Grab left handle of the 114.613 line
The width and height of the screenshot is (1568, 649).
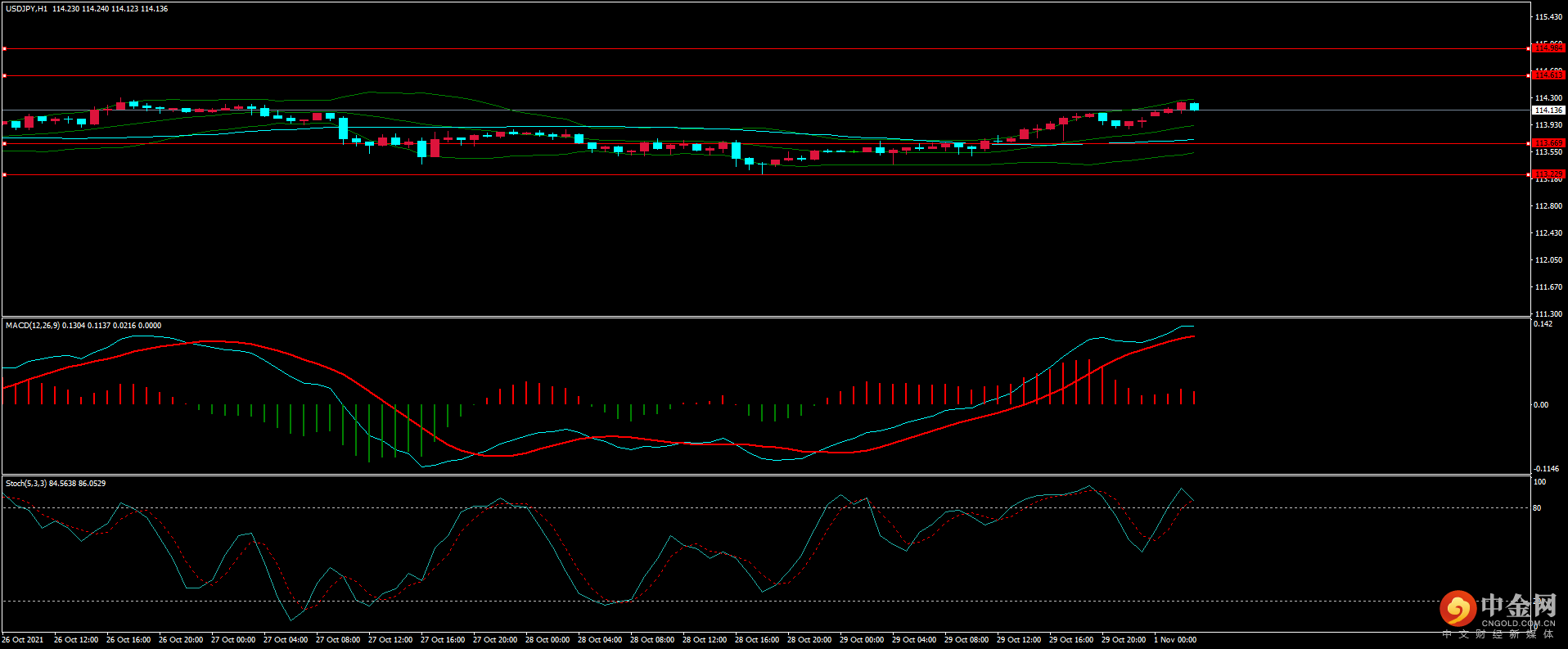pos(4,76)
